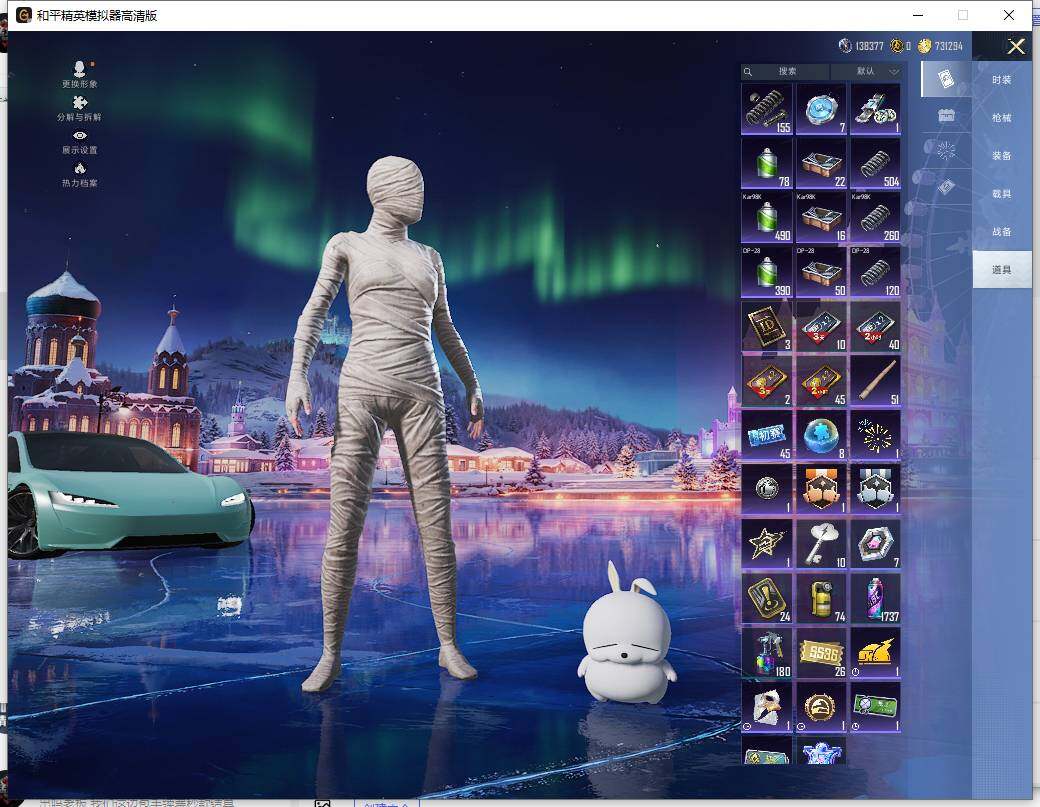Open 更换形象 change appearance option
1040x807 pixels.
click(x=80, y=74)
